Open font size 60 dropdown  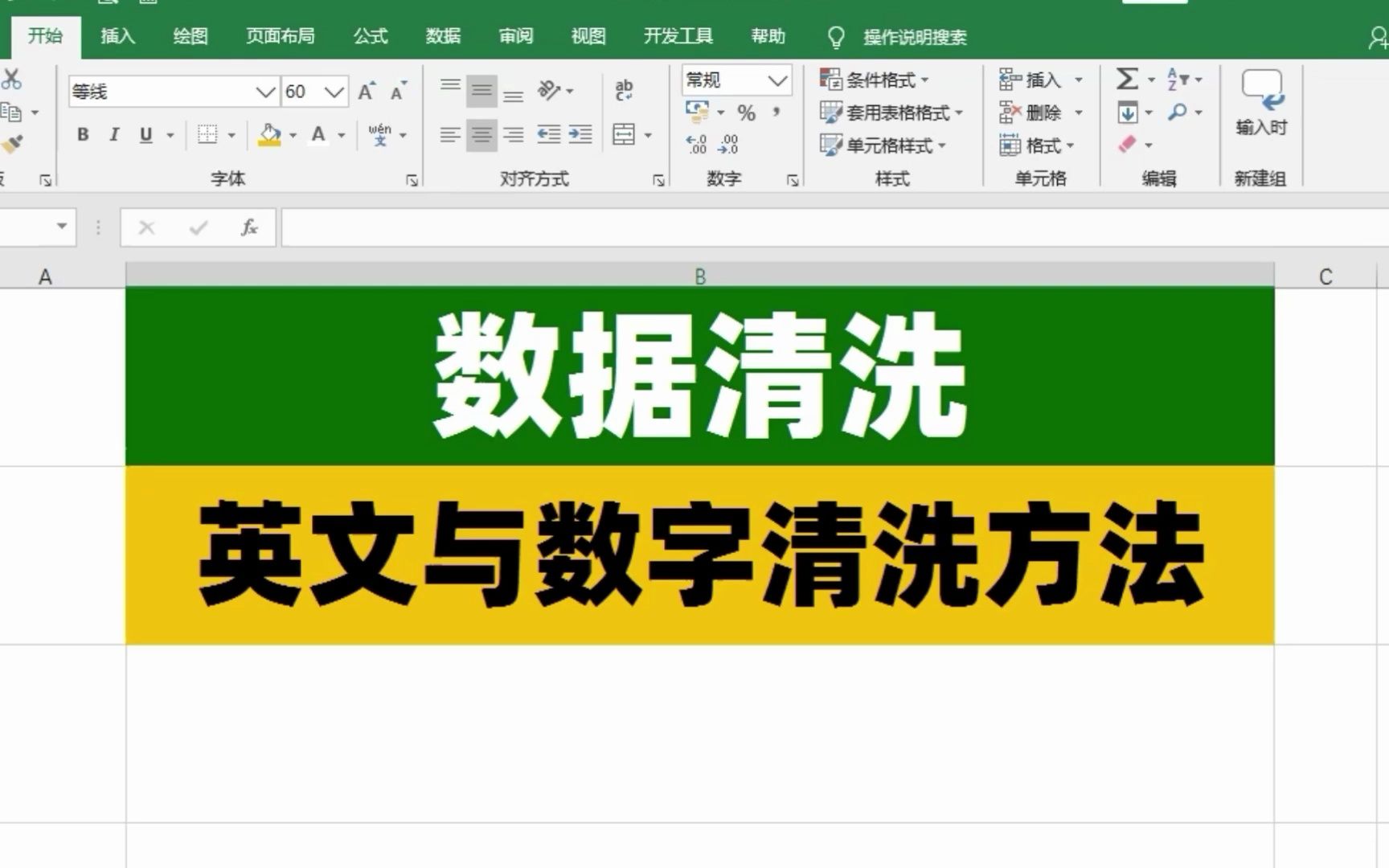coord(334,92)
